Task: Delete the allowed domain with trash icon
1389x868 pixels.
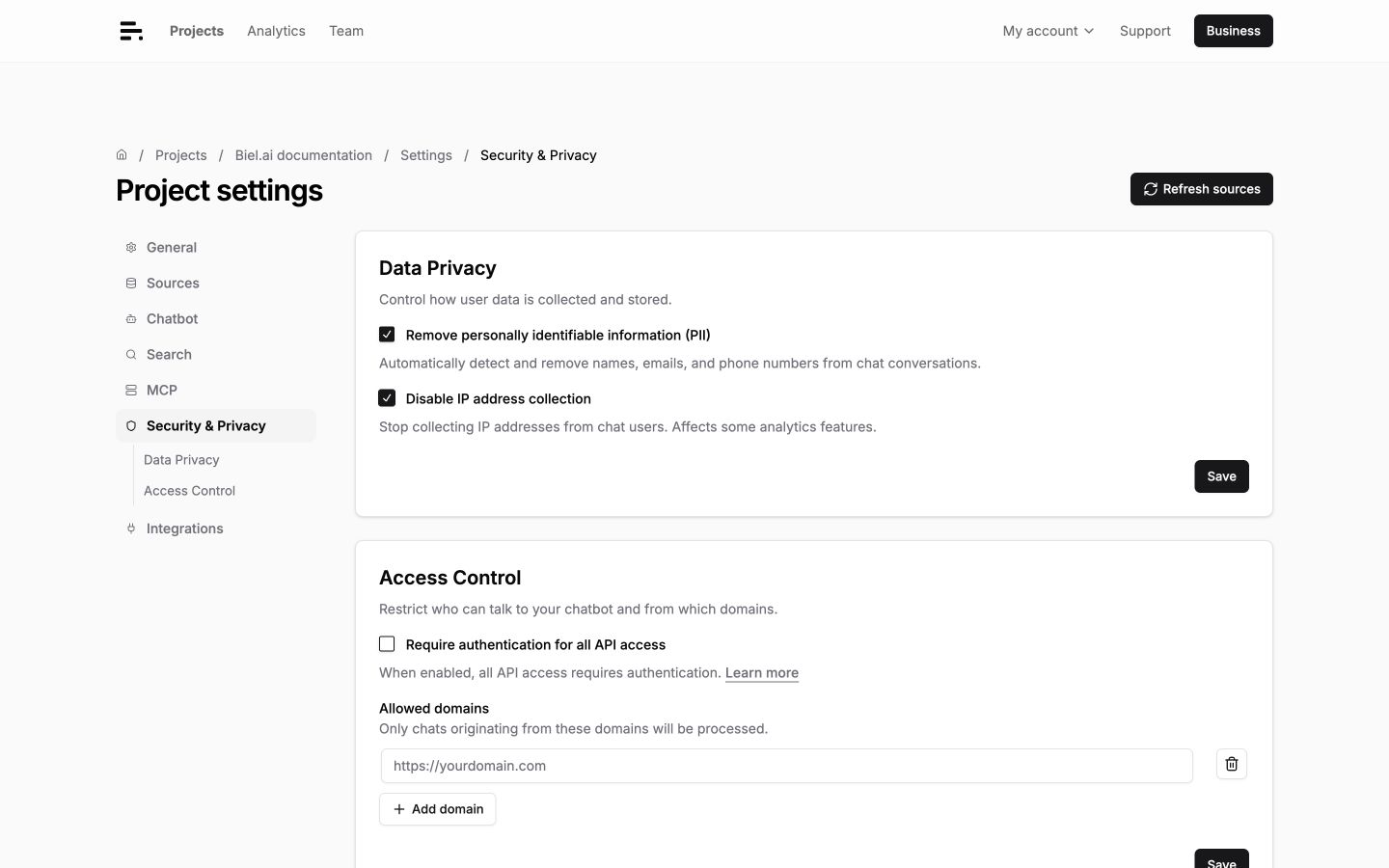Action: (x=1232, y=765)
